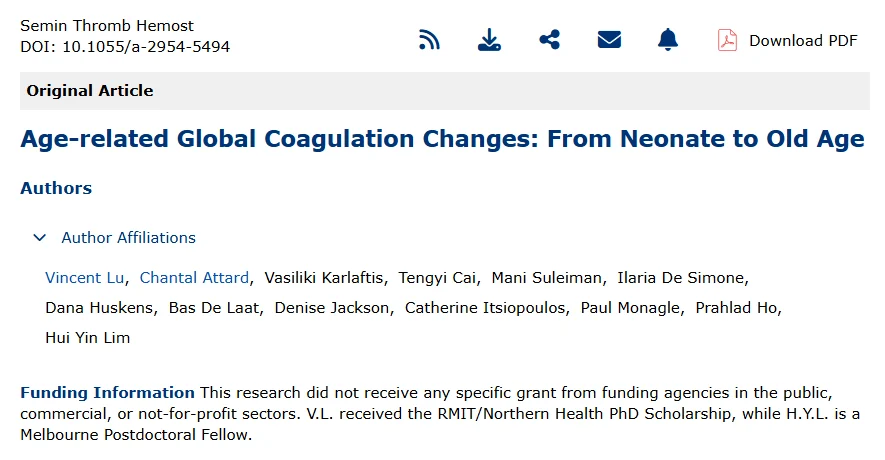Click the RSS feed icon
This screenshot has width=885, height=460.
(x=429, y=40)
